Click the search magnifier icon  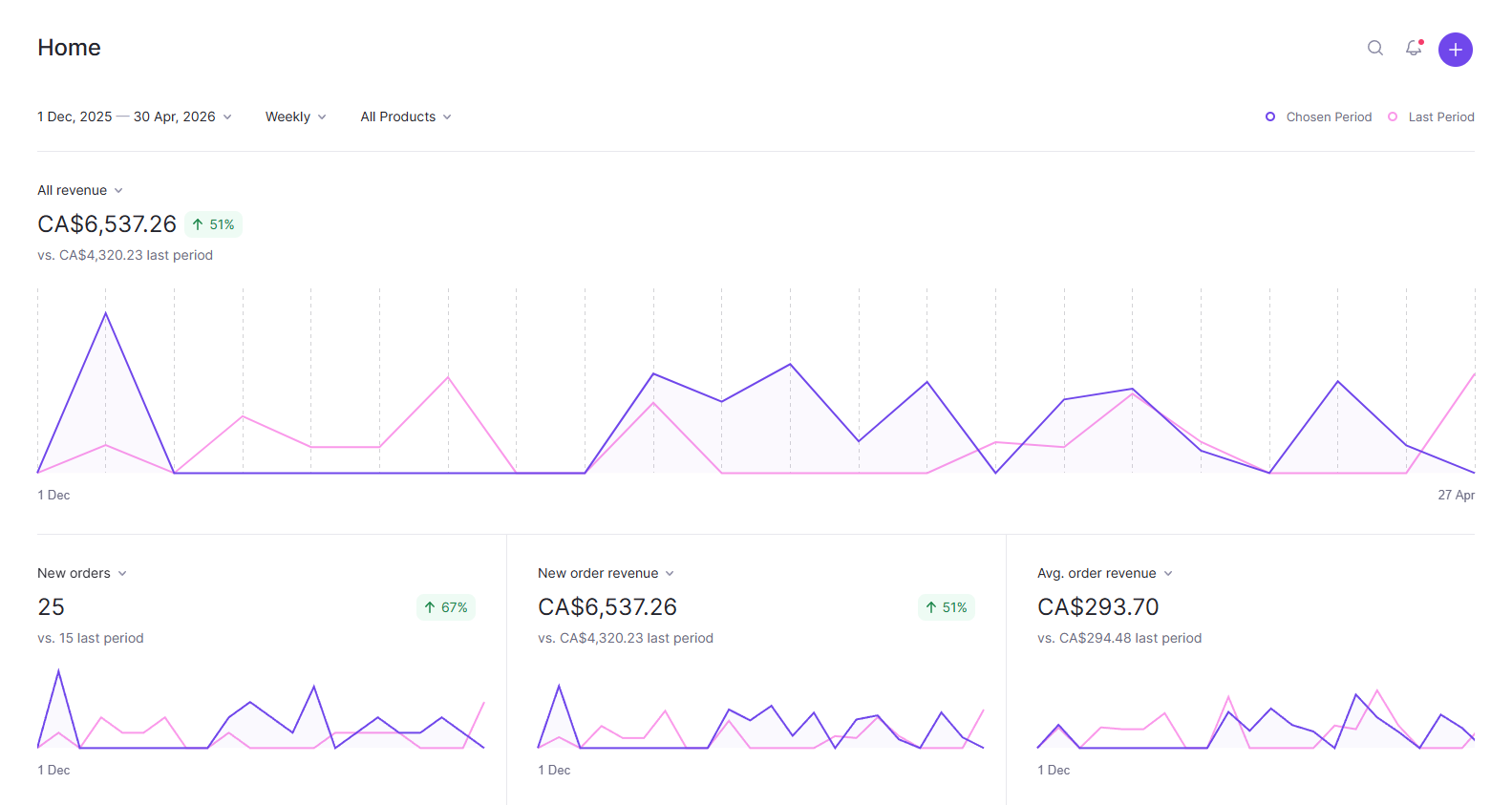pos(1374,48)
